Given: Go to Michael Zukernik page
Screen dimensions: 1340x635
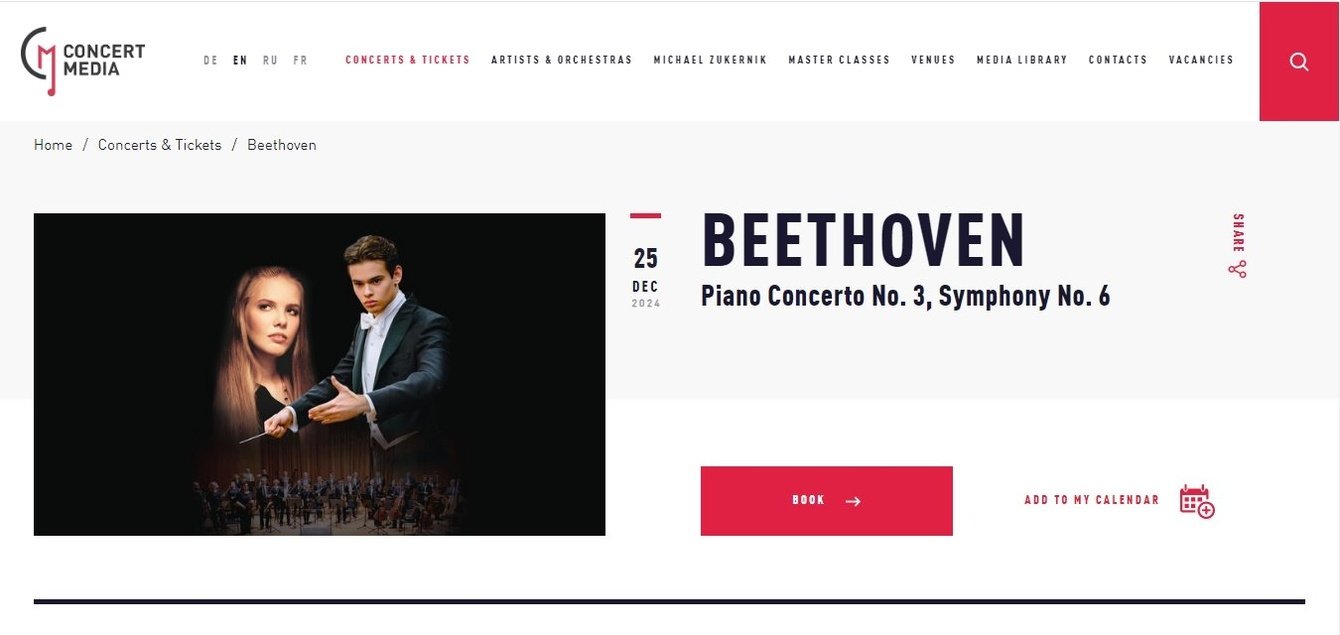Looking at the screenshot, I should coord(710,60).
